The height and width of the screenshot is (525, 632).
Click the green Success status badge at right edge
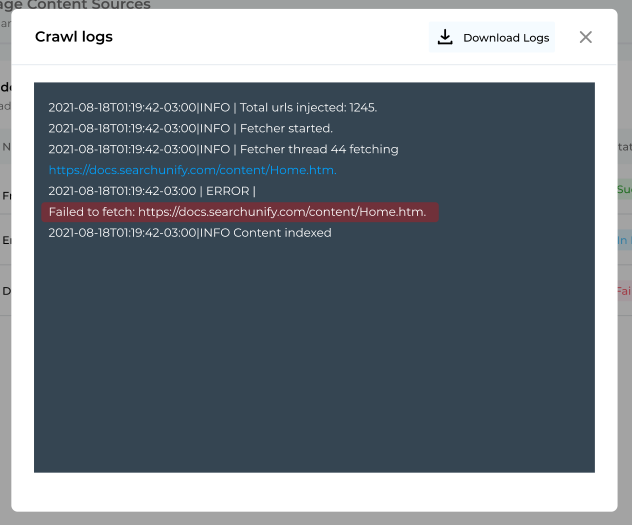tap(624, 189)
